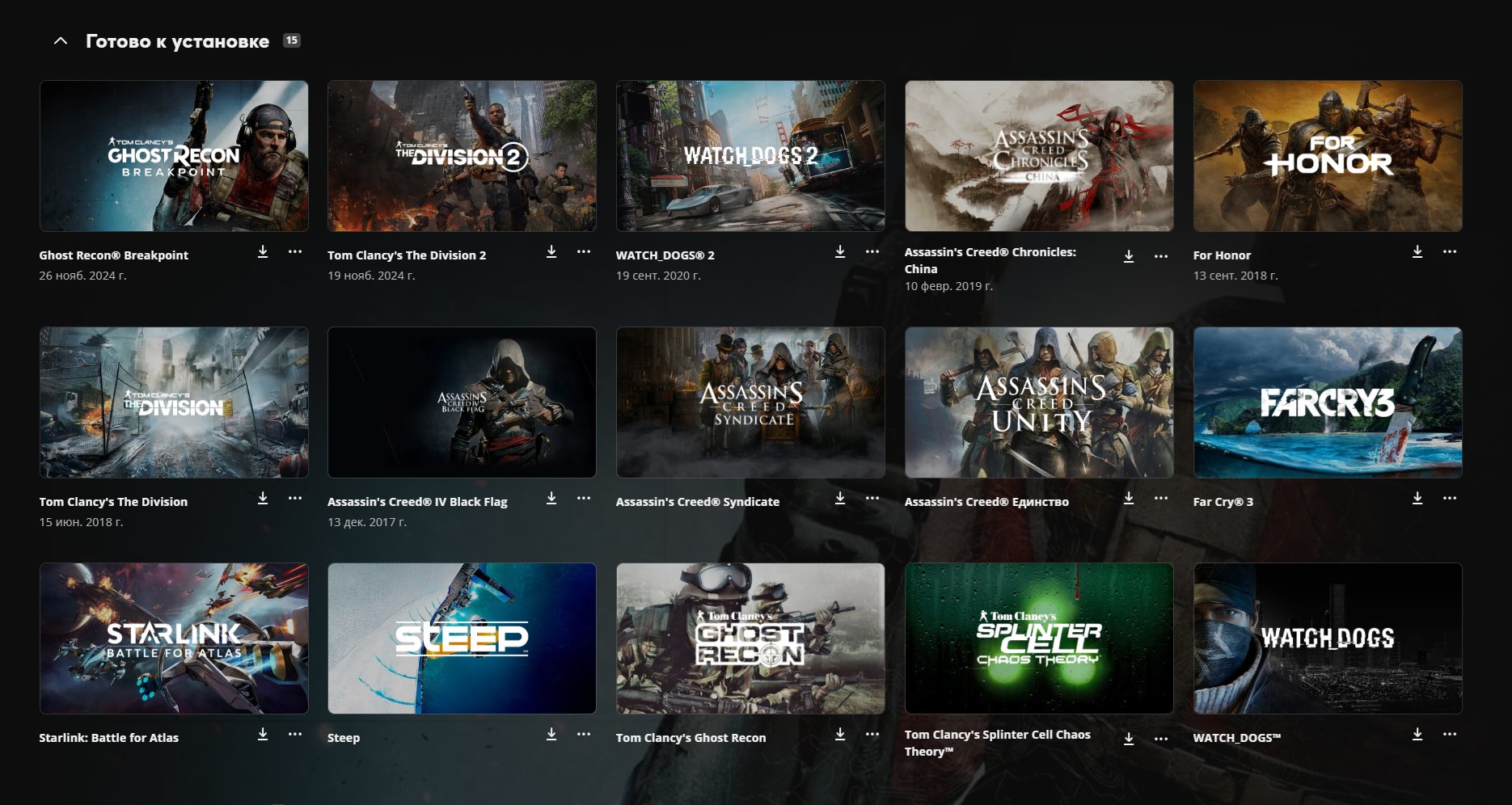This screenshot has height=805, width=1512.
Task: Open the Assassin's Creed Syndicate cover art
Action: point(750,402)
